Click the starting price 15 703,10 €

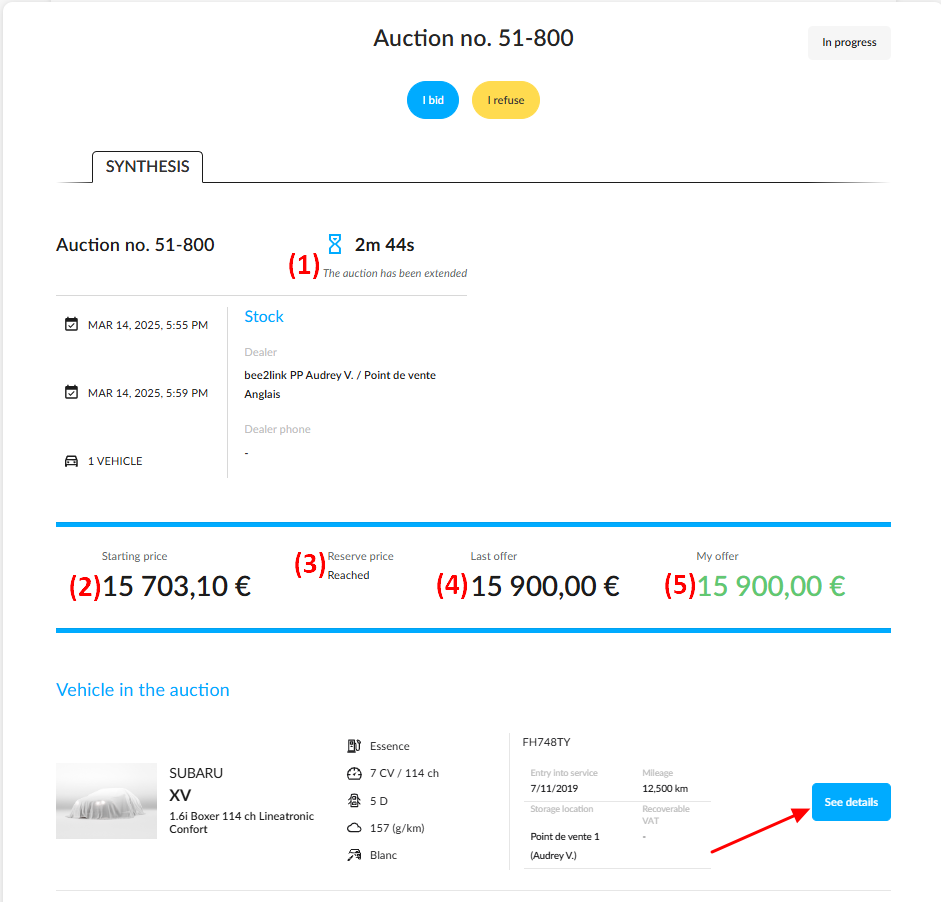point(176,586)
